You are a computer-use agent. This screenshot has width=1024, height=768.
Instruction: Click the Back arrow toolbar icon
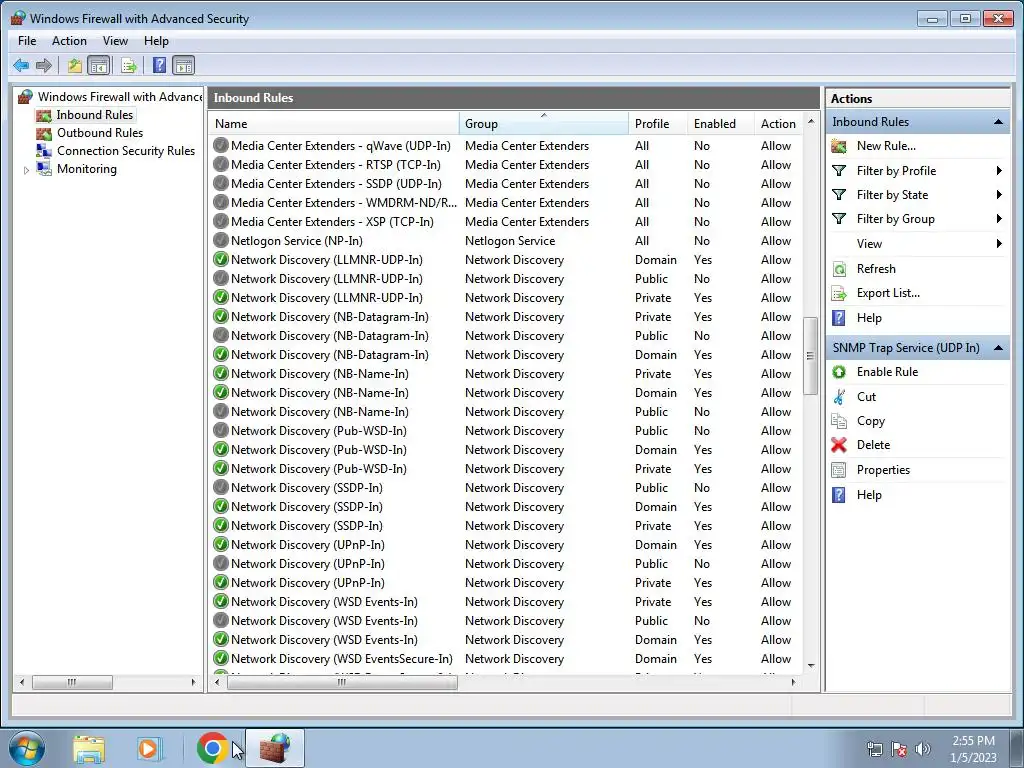tap(21, 65)
